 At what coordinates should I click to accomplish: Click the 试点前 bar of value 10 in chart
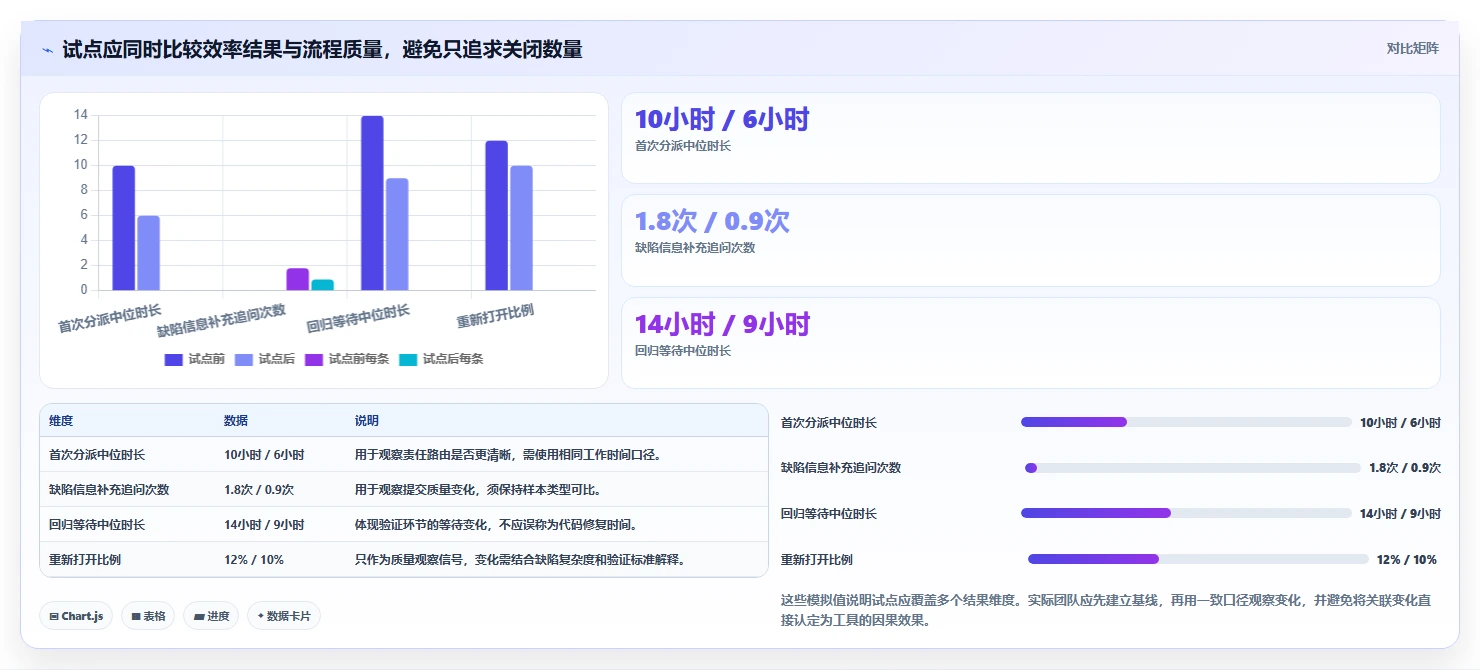[124, 228]
